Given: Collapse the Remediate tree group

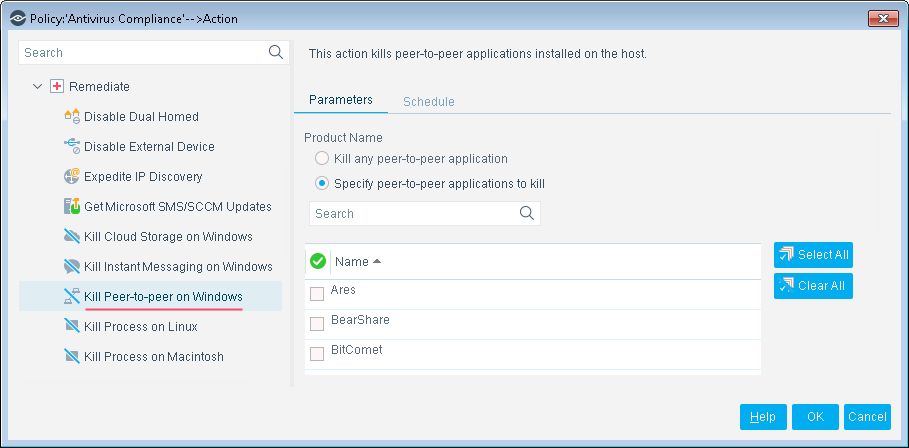Looking at the screenshot, I should click(x=38, y=86).
